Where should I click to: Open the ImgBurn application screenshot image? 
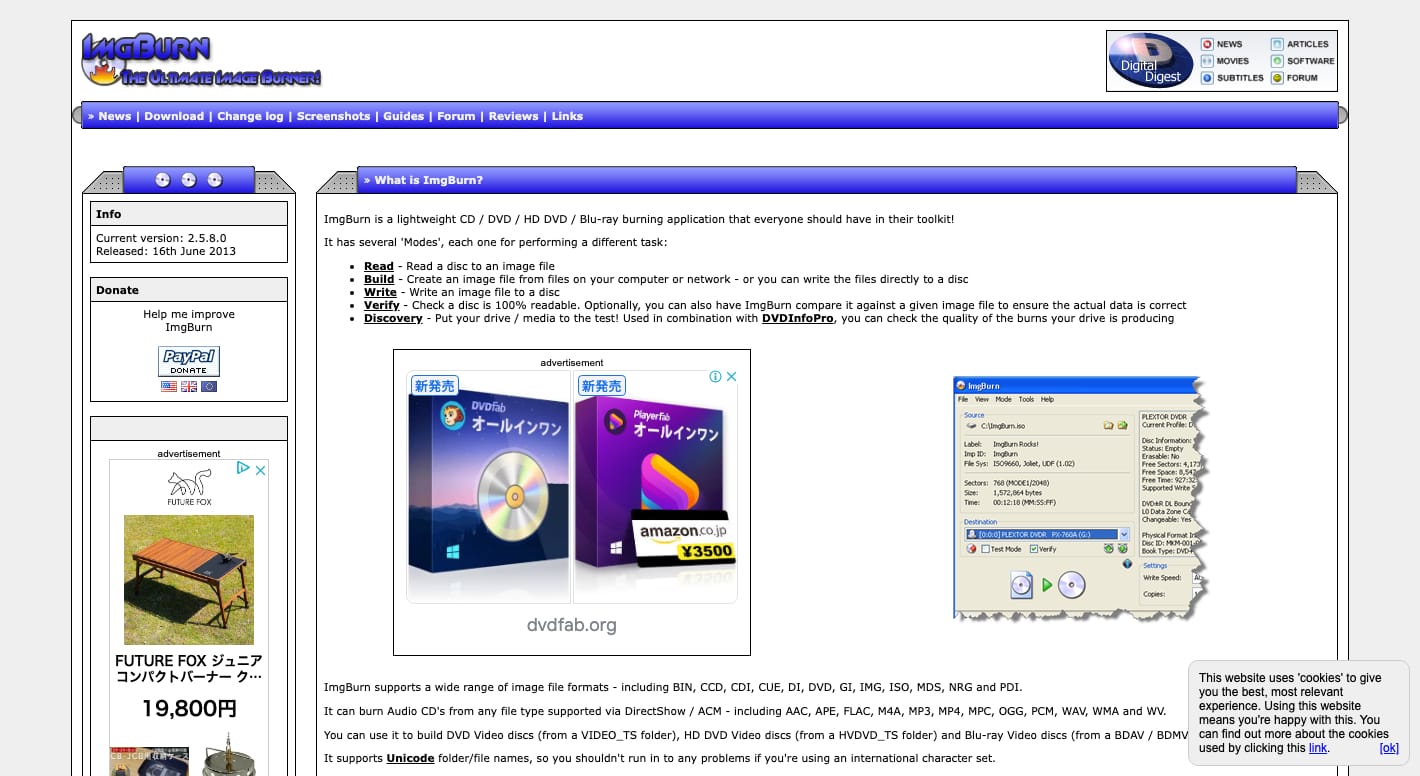coord(1081,498)
